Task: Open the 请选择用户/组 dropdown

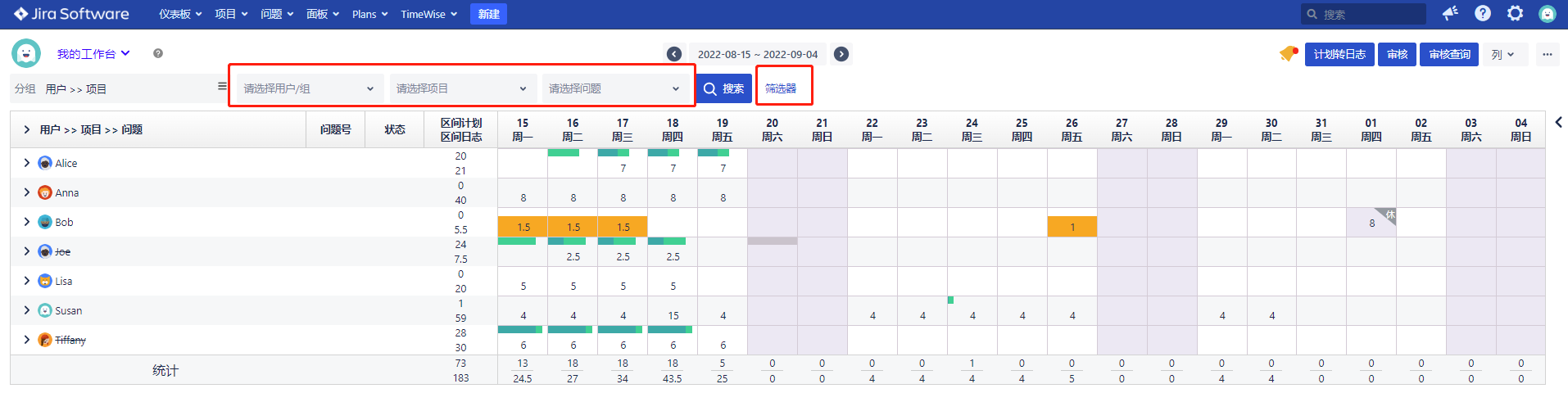Action: (309, 88)
